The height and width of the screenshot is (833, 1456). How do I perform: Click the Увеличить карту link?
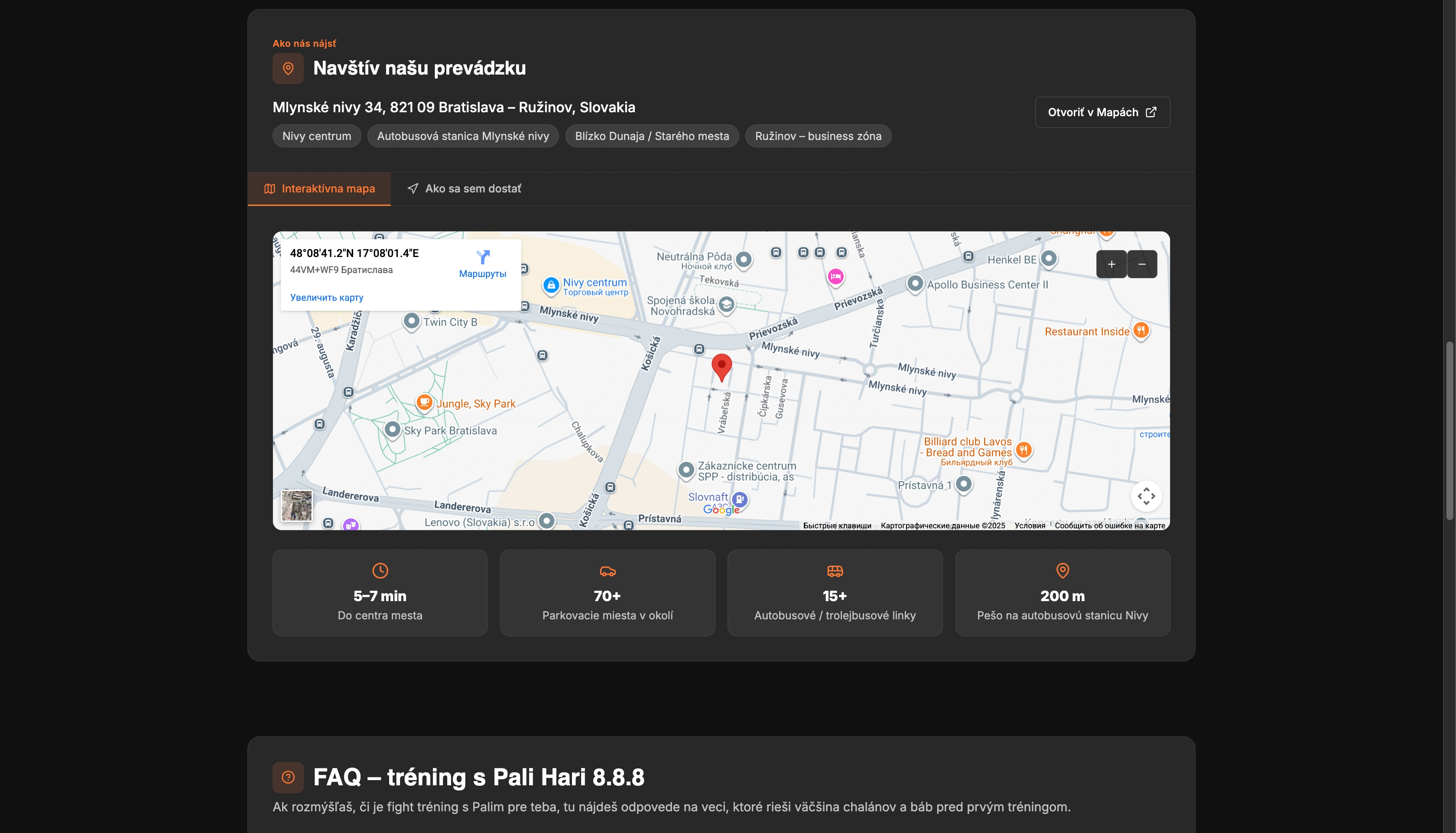[327, 297]
